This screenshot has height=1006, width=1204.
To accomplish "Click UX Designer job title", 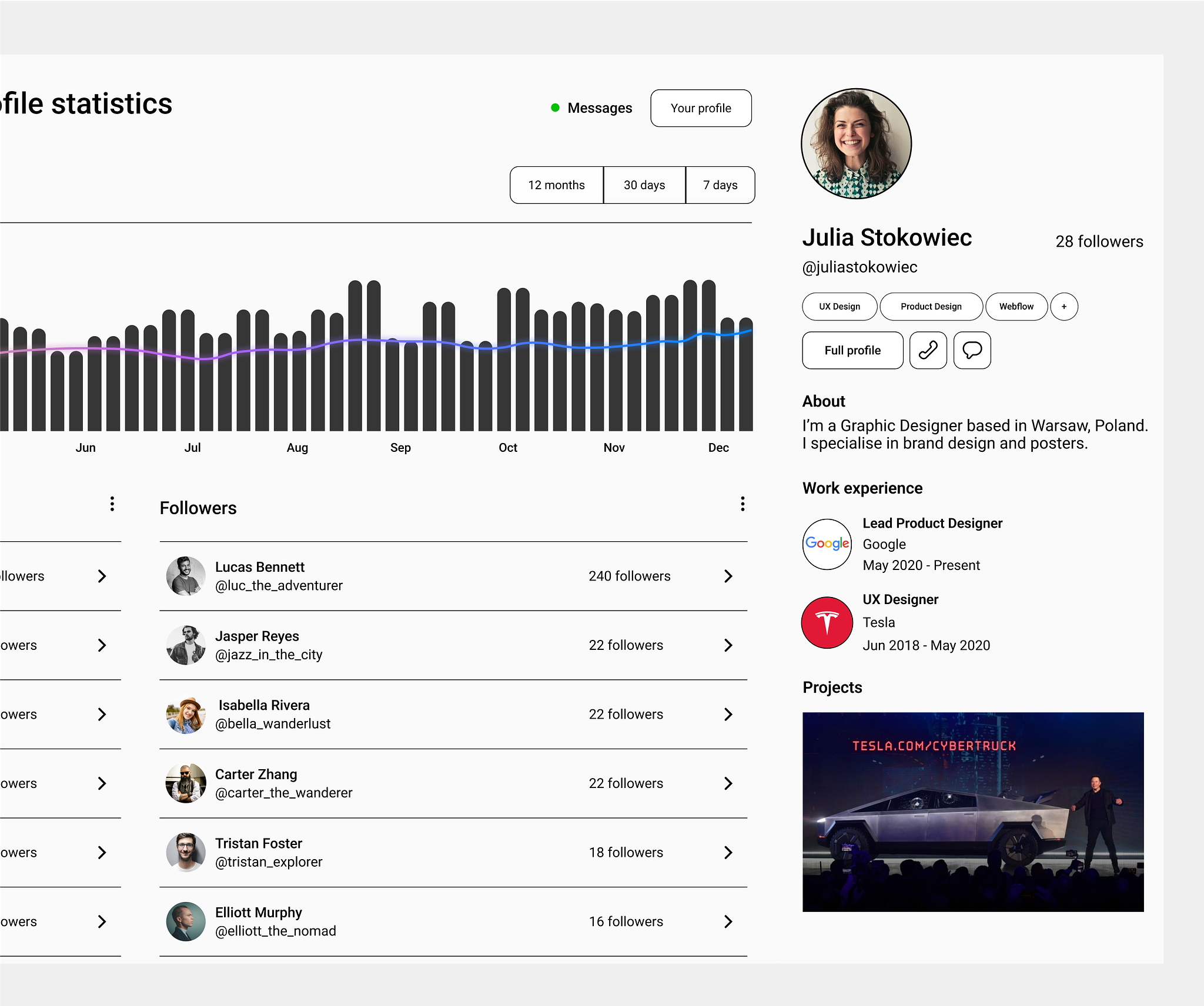I will (x=901, y=599).
